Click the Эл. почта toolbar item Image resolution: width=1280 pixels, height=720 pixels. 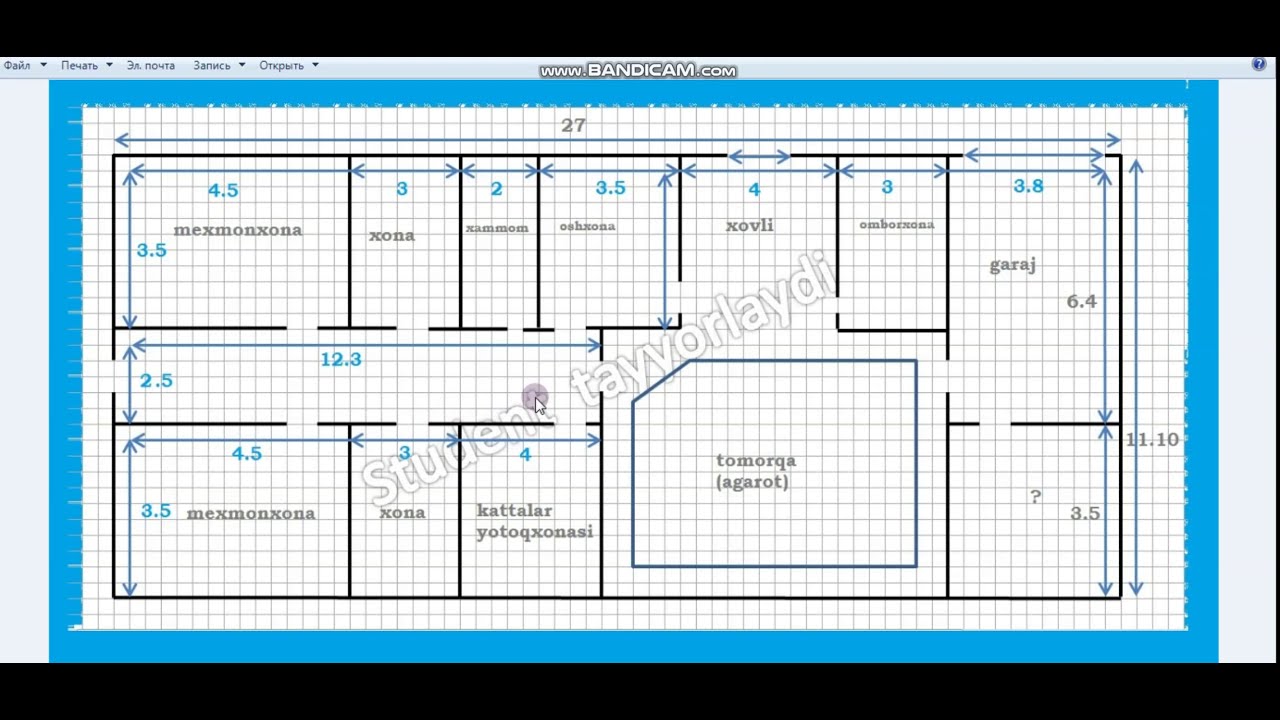[x=151, y=65]
